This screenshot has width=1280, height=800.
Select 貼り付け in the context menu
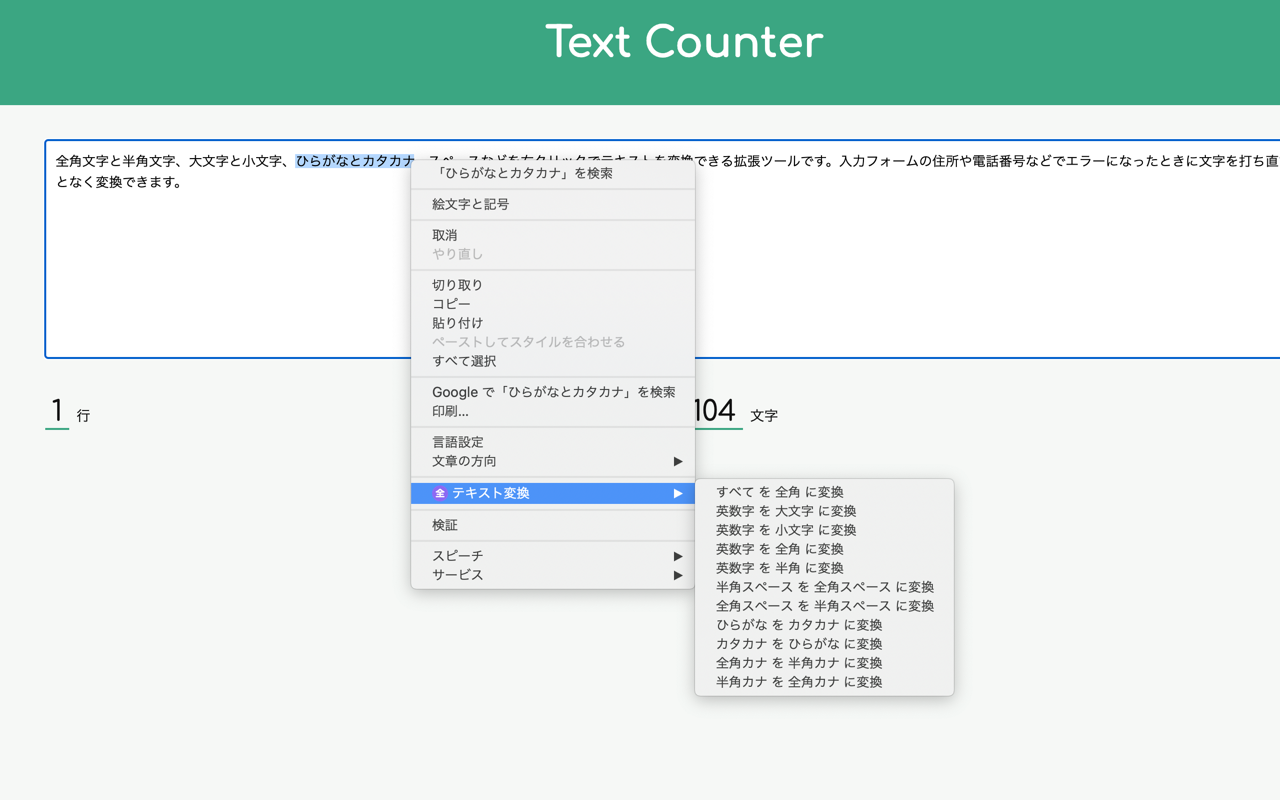(x=553, y=323)
